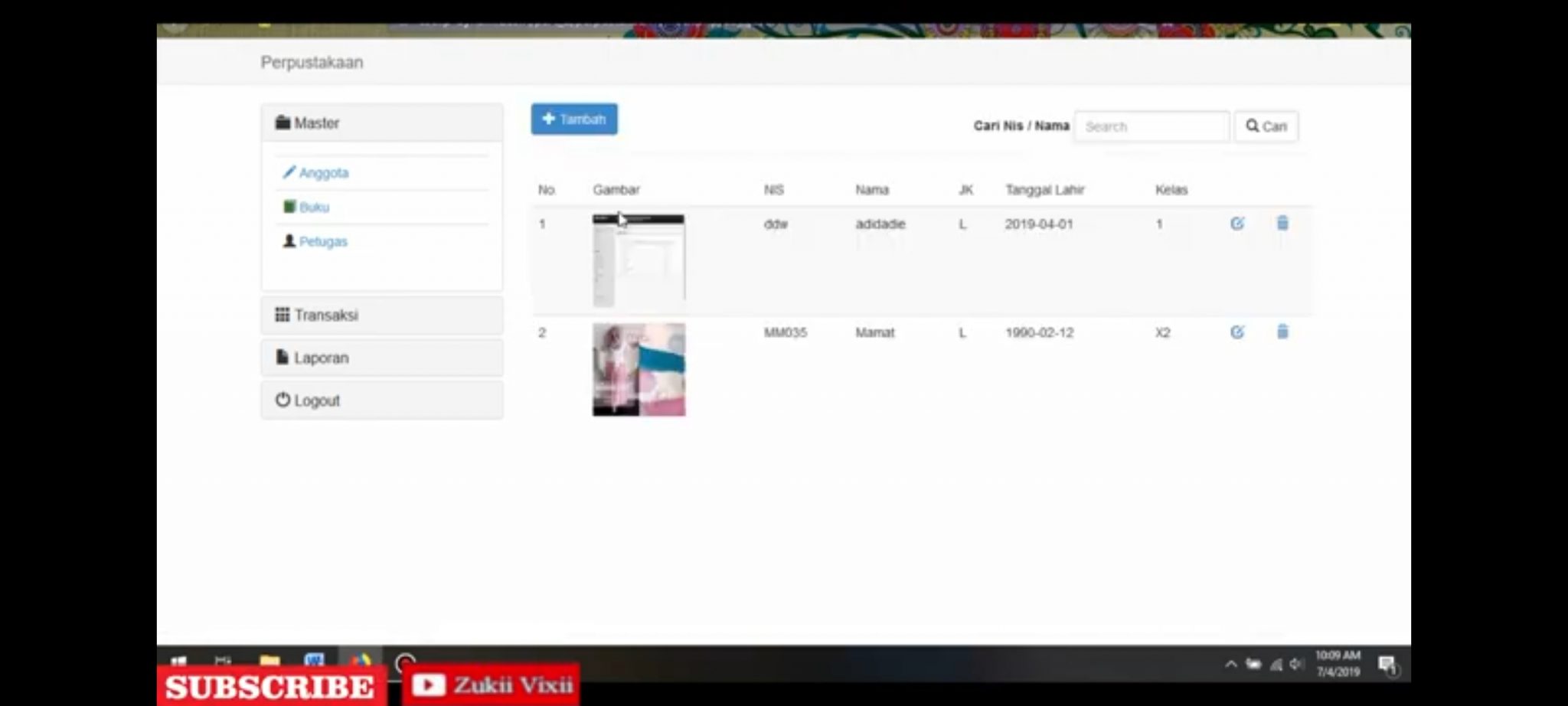Click the Cari search button
This screenshot has height=706, width=1568.
pos(1266,126)
